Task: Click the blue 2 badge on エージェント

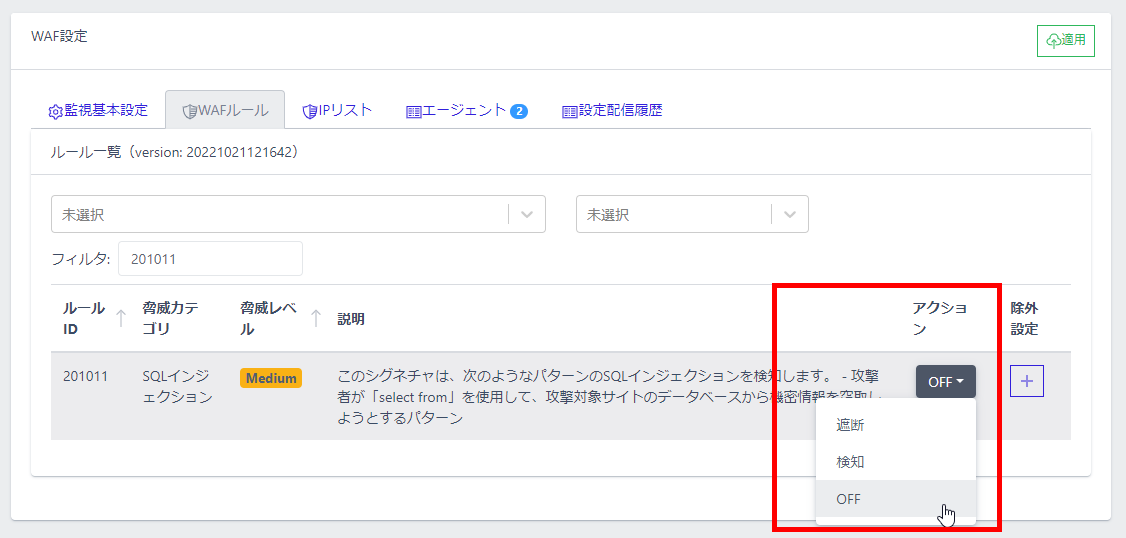Action: click(519, 111)
